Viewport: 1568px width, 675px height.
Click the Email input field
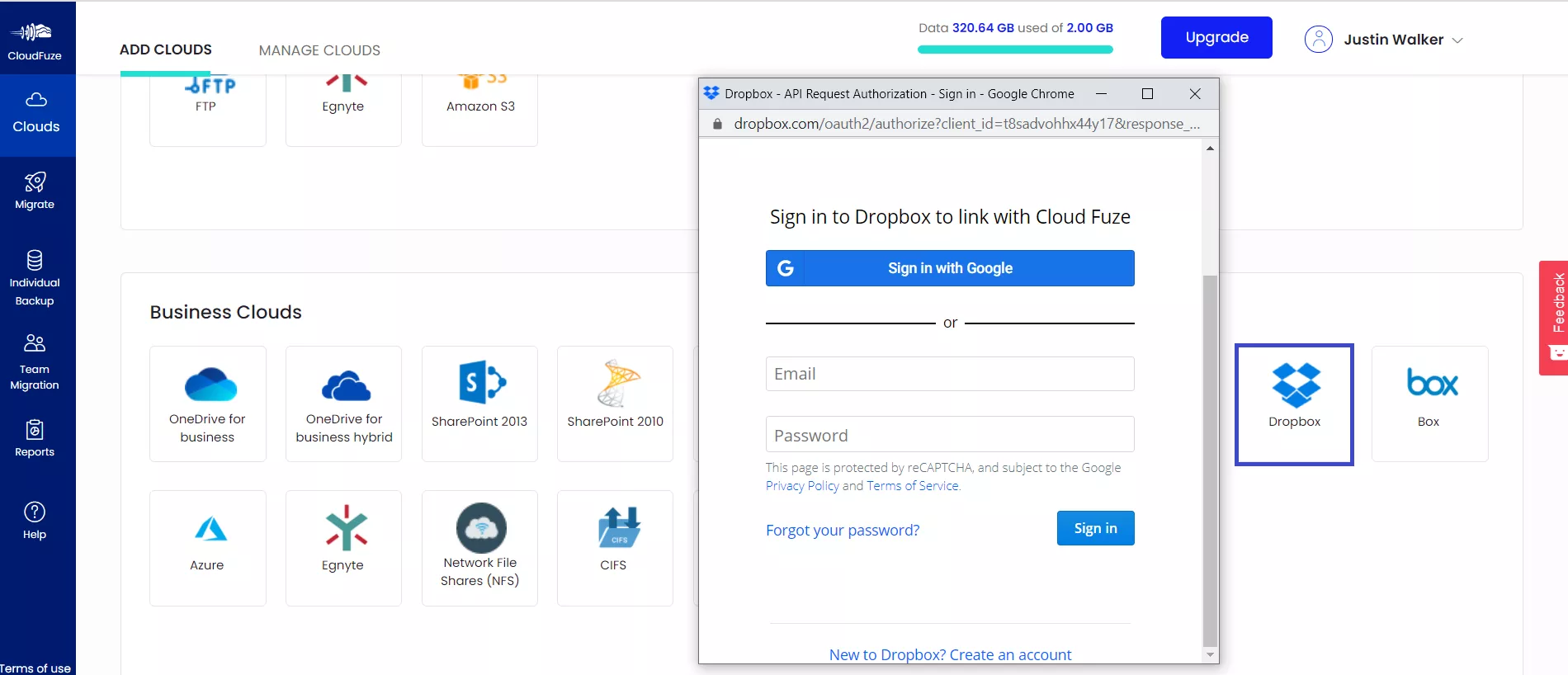point(950,374)
